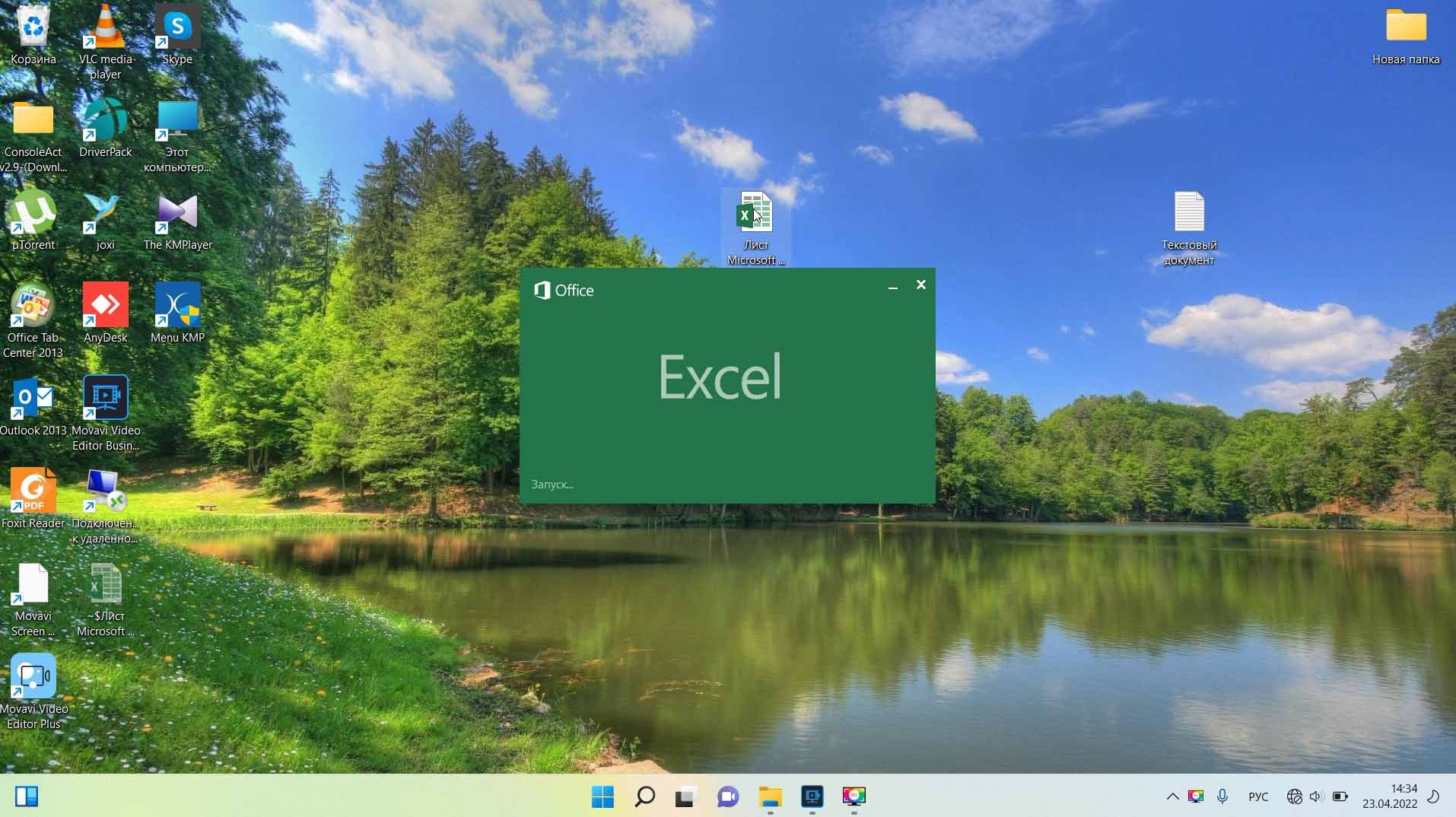1456x817 pixels.
Task: Expand hidden system tray icons chevron
Action: click(x=1172, y=796)
